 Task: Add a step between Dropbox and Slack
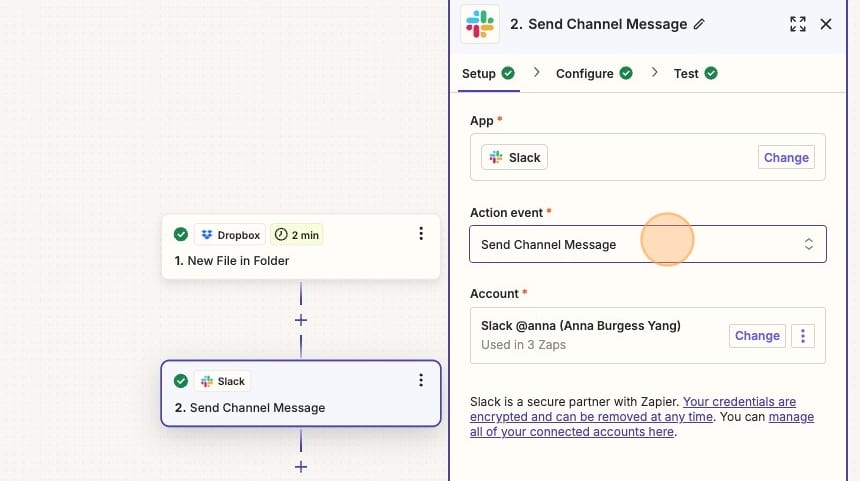[301, 320]
